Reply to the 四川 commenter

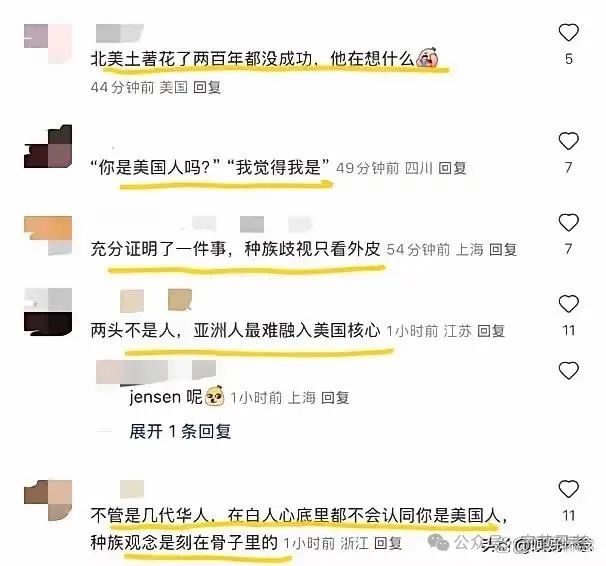(452, 168)
